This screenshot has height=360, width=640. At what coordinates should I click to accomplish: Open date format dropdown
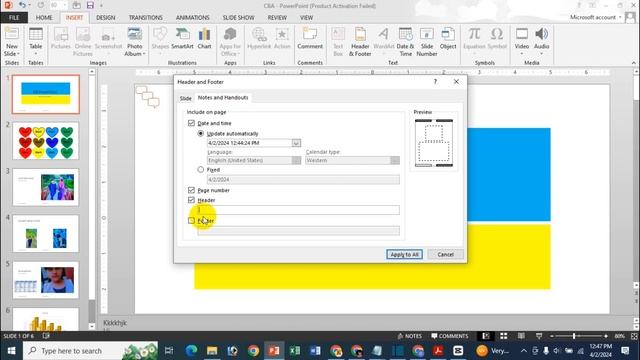[x=296, y=143]
